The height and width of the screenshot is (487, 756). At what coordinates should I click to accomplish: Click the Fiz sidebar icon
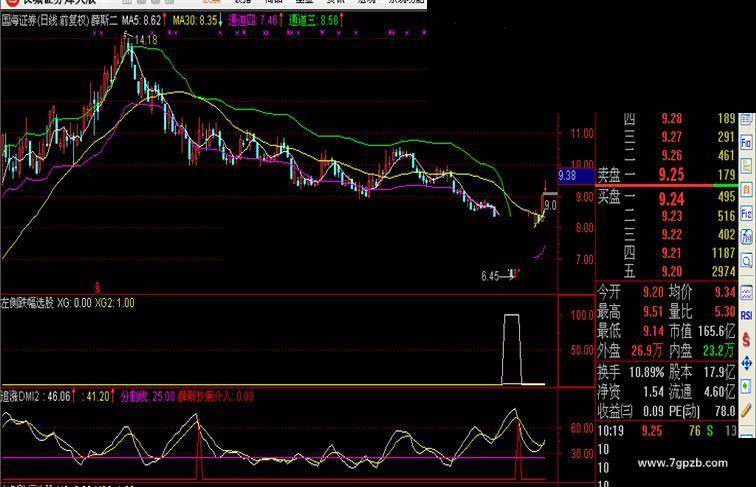pos(746,213)
